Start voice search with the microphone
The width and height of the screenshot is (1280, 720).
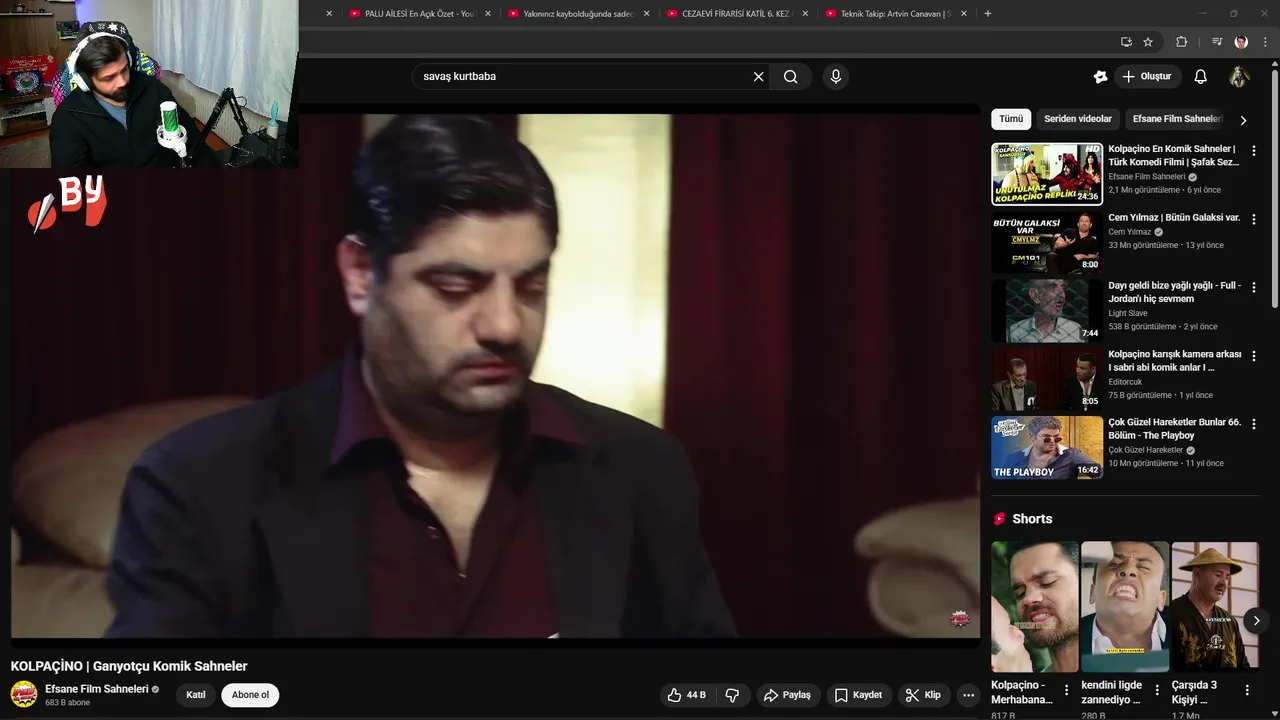click(836, 77)
